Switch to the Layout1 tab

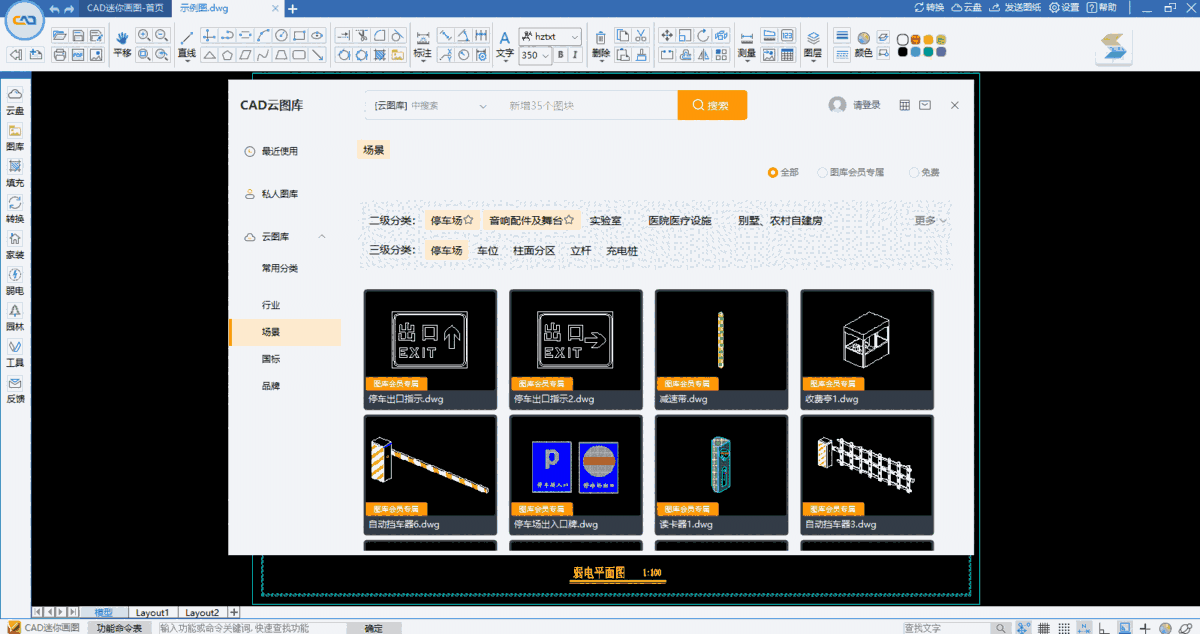pyautogui.click(x=153, y=612)
